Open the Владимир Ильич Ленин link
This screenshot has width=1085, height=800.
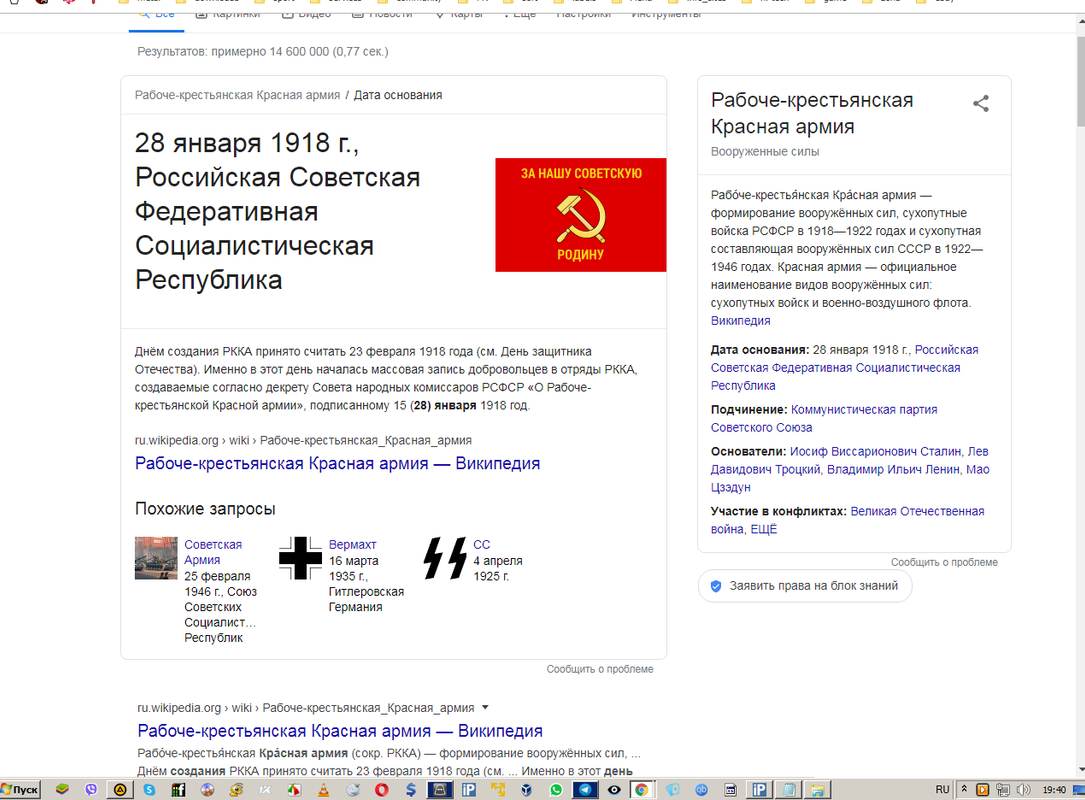coord(893,469)
